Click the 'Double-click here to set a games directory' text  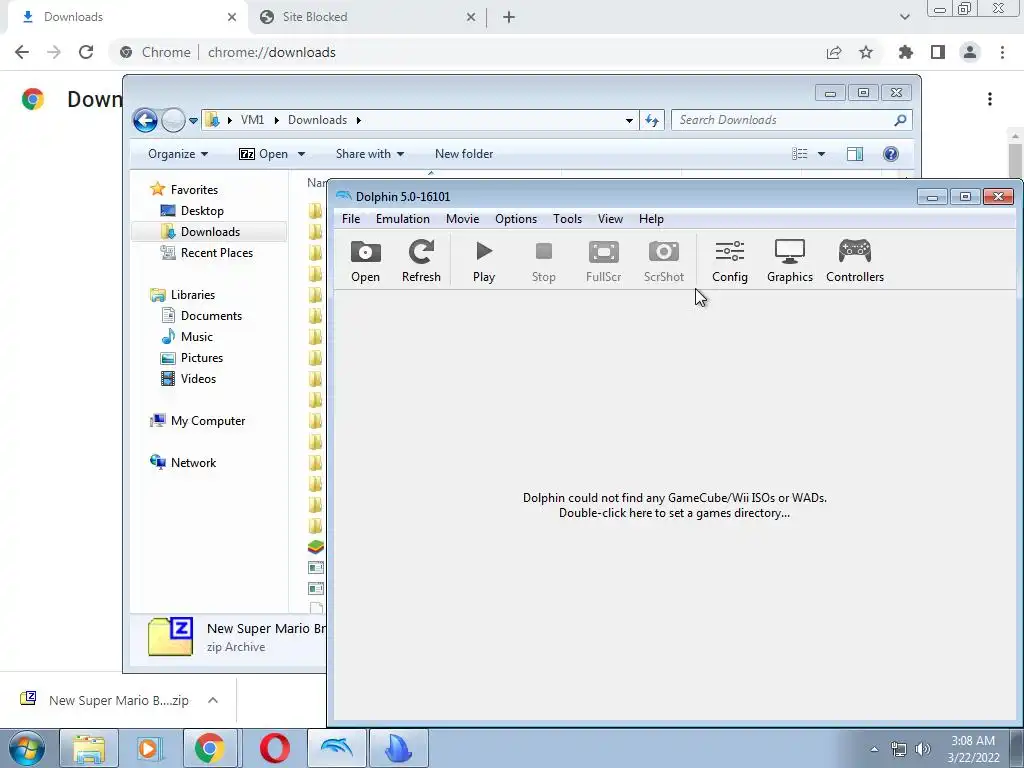674,513
